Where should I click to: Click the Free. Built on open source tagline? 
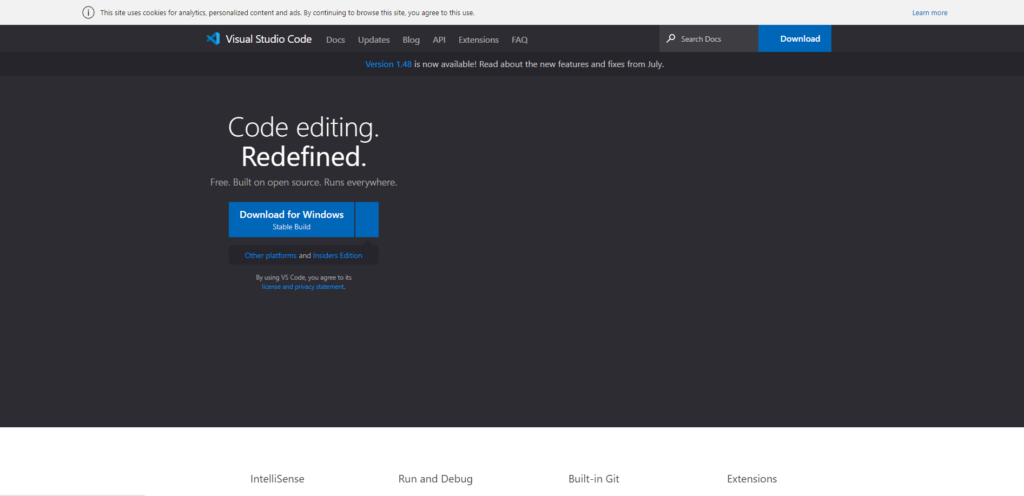pyautogui.click(x=304, y=182)
